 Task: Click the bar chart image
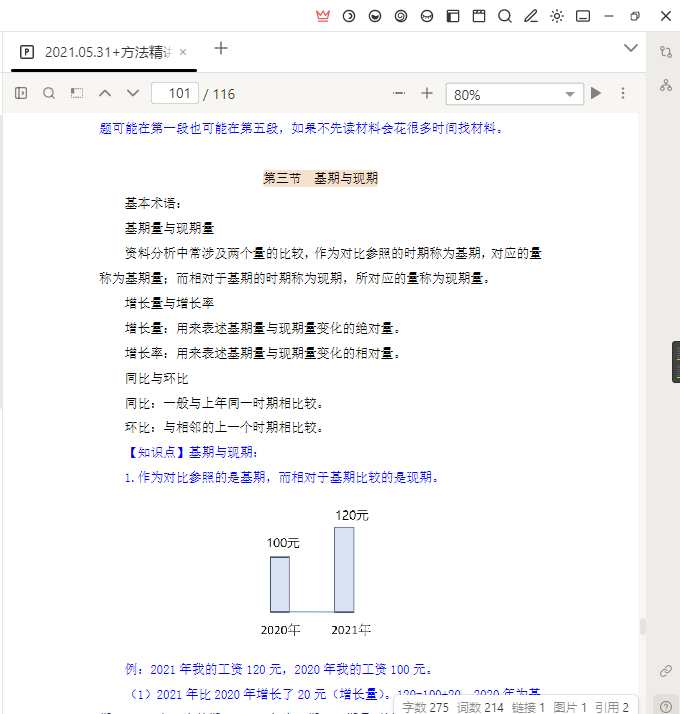(x=315, y=573)
